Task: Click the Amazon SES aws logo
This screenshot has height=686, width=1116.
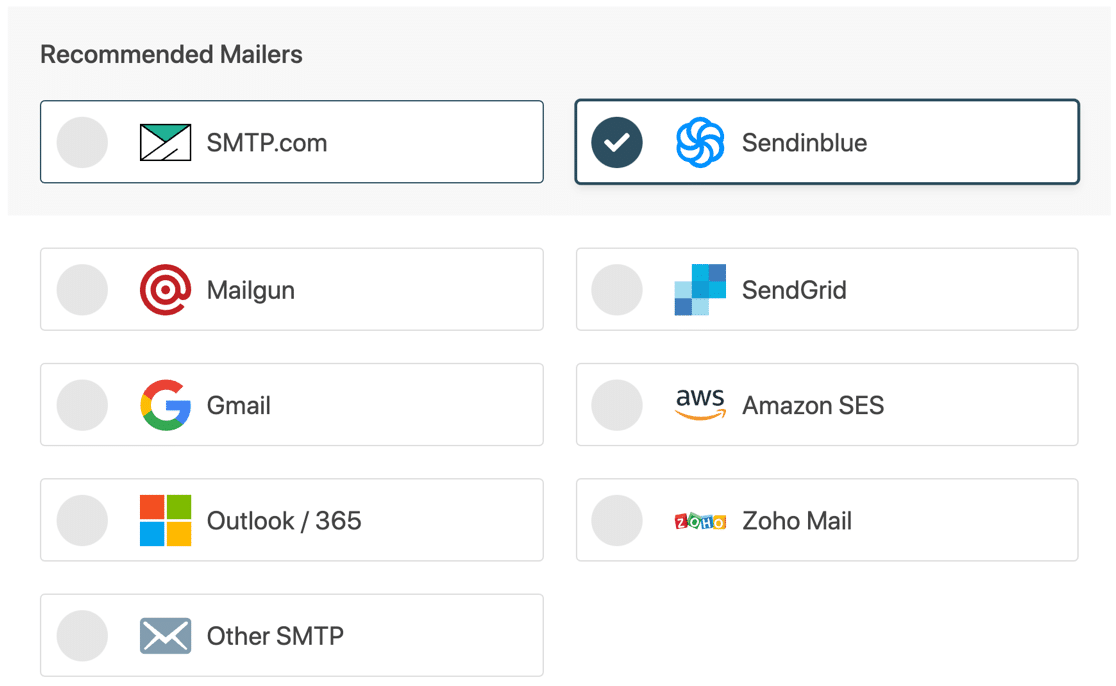Action: click(701, 404)
